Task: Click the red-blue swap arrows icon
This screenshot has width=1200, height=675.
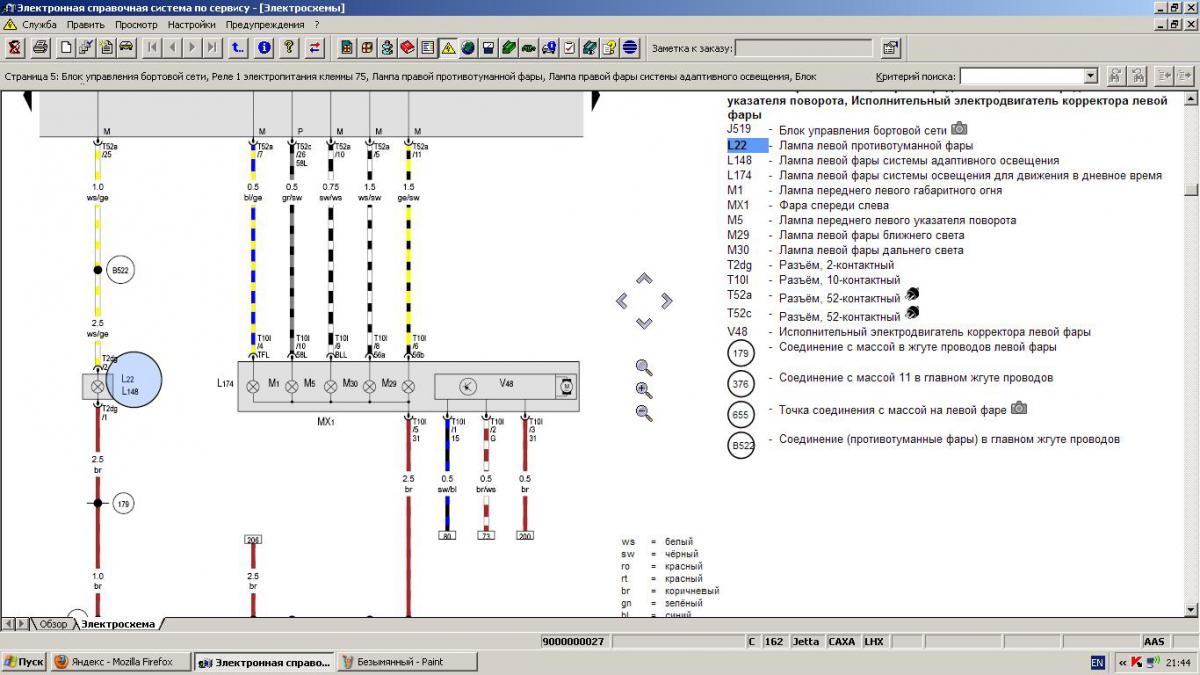Action: [x=315, y=47]
